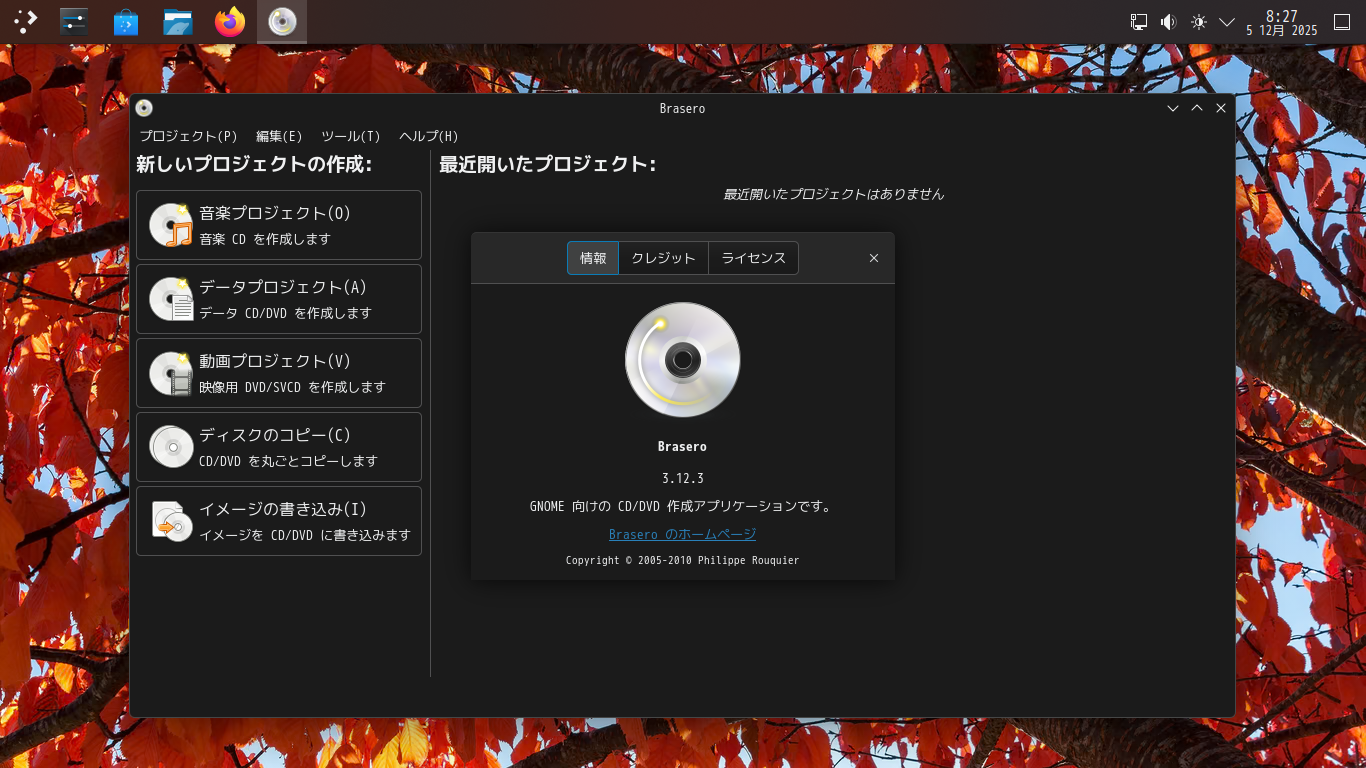
Task: Click the GNOME 向けの CD/DVD description text
Action: (x=683, y=506)
